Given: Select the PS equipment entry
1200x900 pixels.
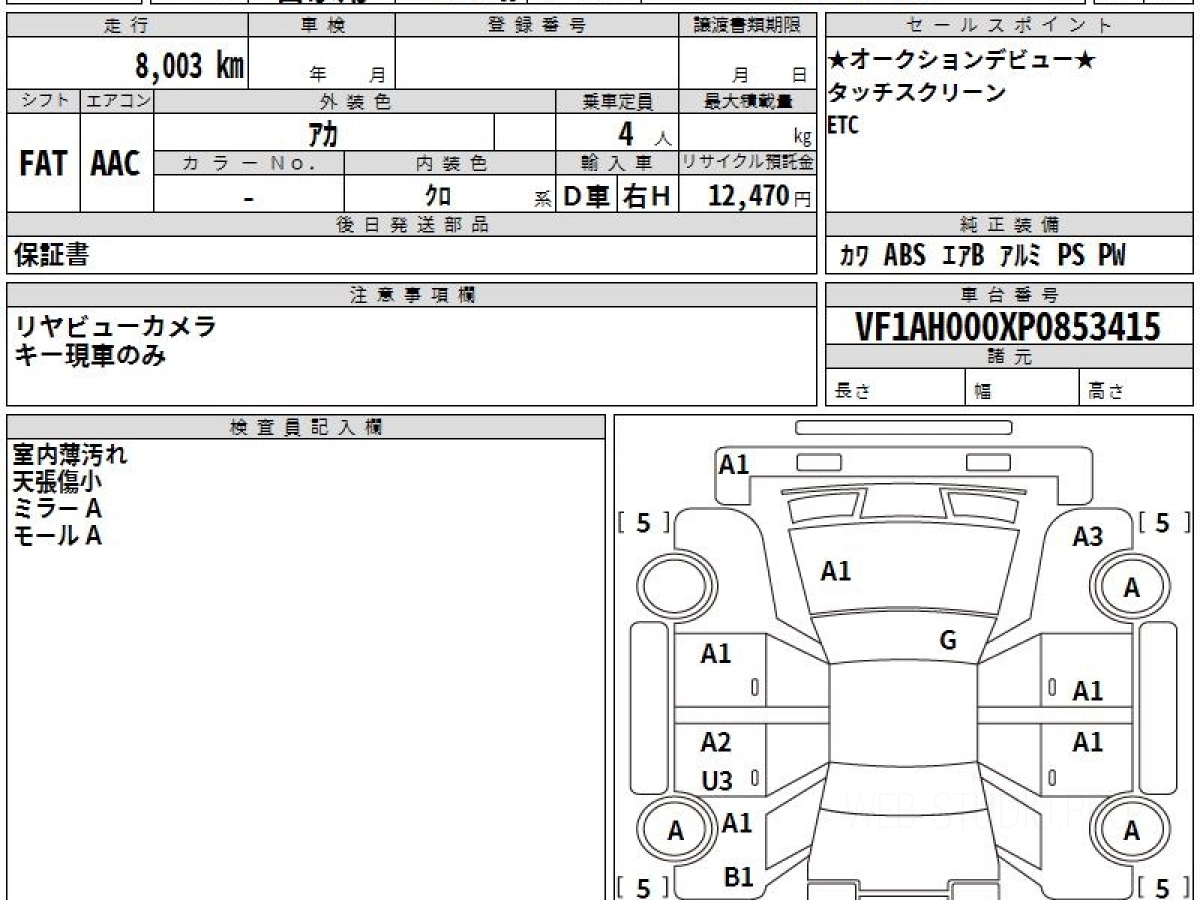Looking at the screenshot, I should pos(1071,255).
